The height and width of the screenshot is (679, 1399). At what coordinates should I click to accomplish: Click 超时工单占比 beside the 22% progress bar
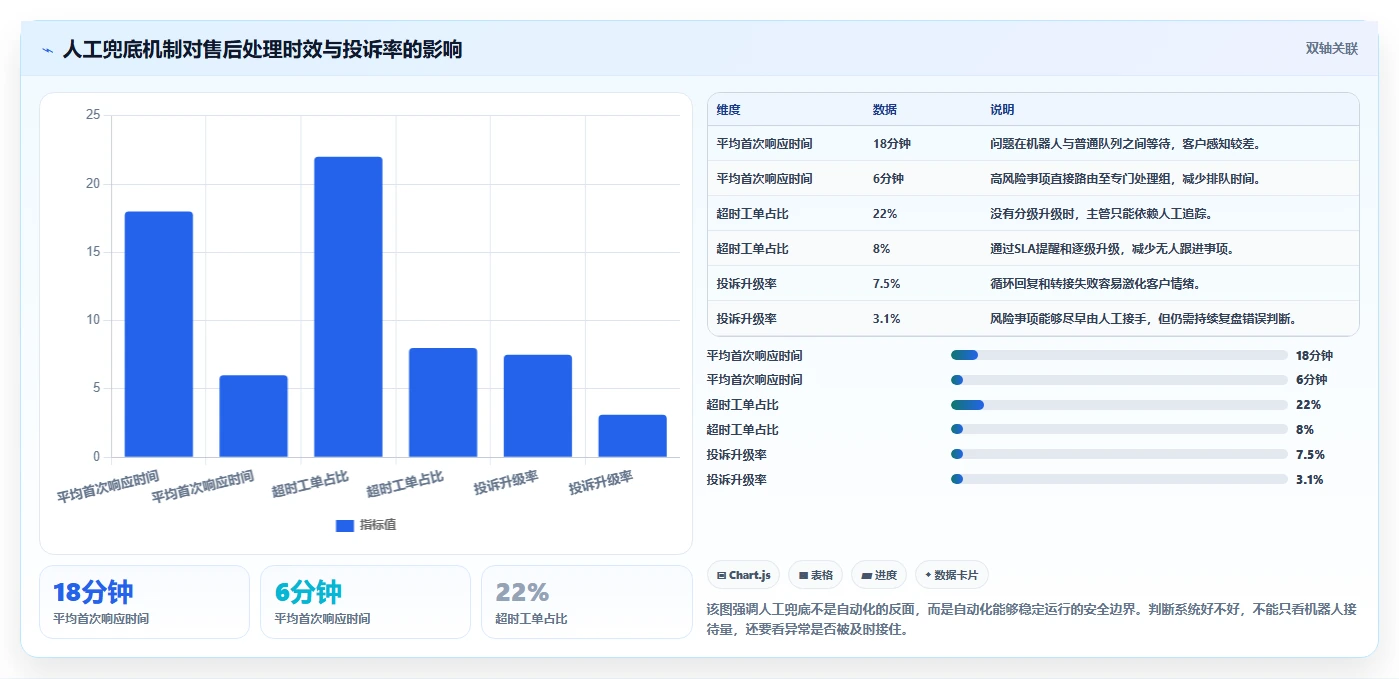coord(743,405)
